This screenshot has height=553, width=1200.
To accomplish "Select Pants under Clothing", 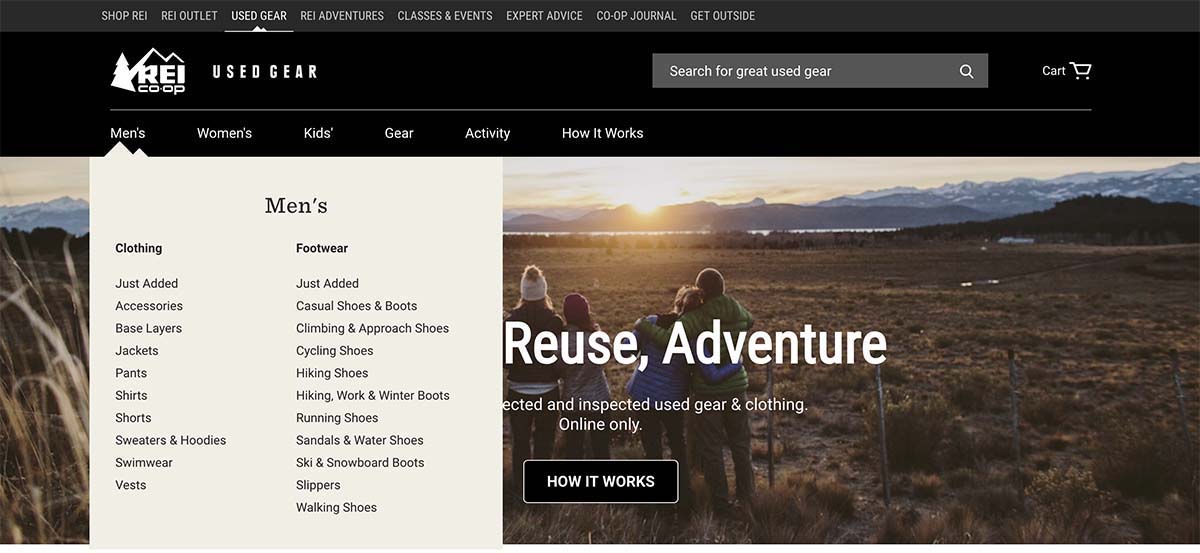I will tap(131, 373).
